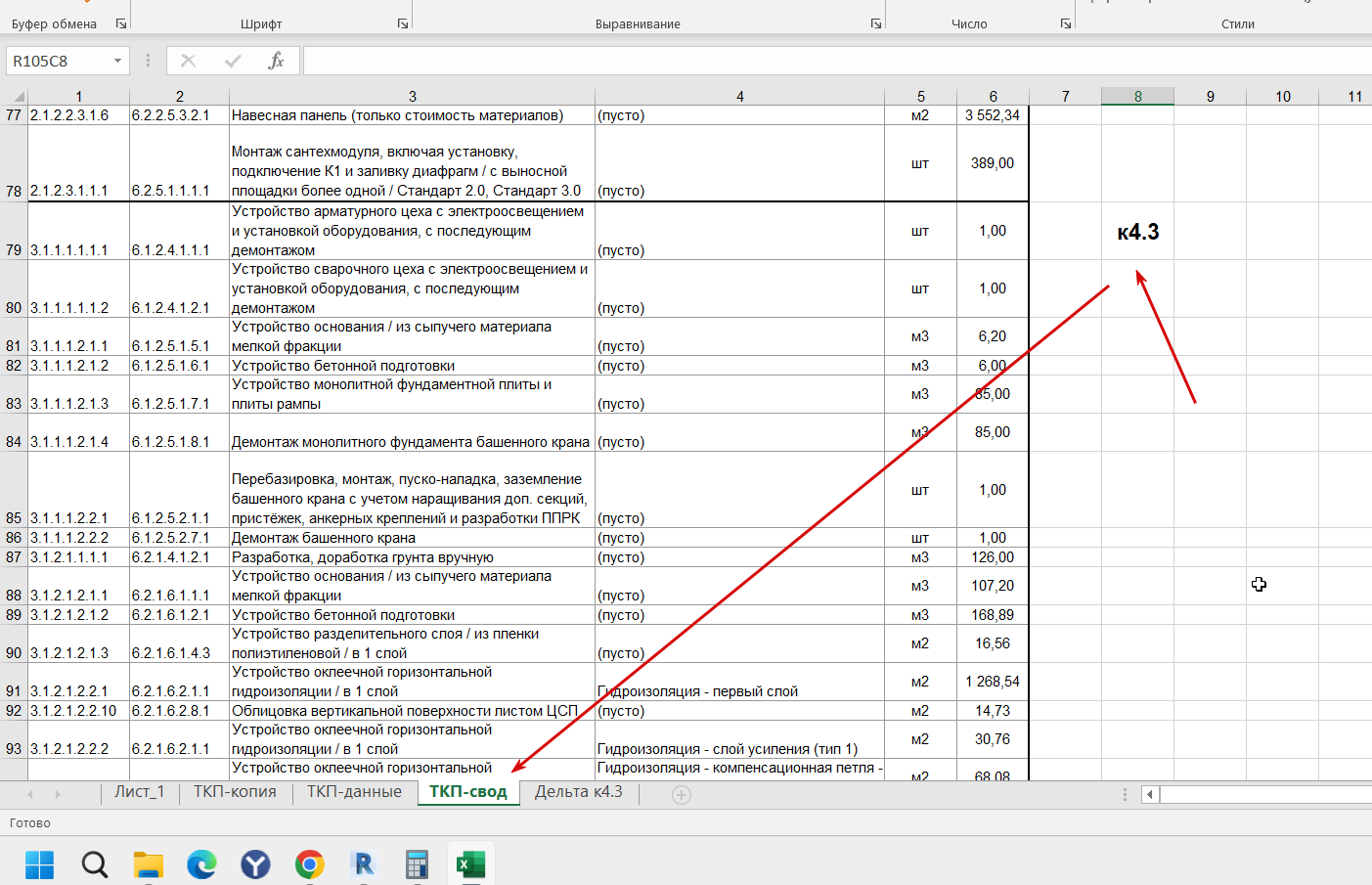This screenshot has width=1372, height=885.
Task: Open Google Chrome from taskbar
Action: coord(309,864)
